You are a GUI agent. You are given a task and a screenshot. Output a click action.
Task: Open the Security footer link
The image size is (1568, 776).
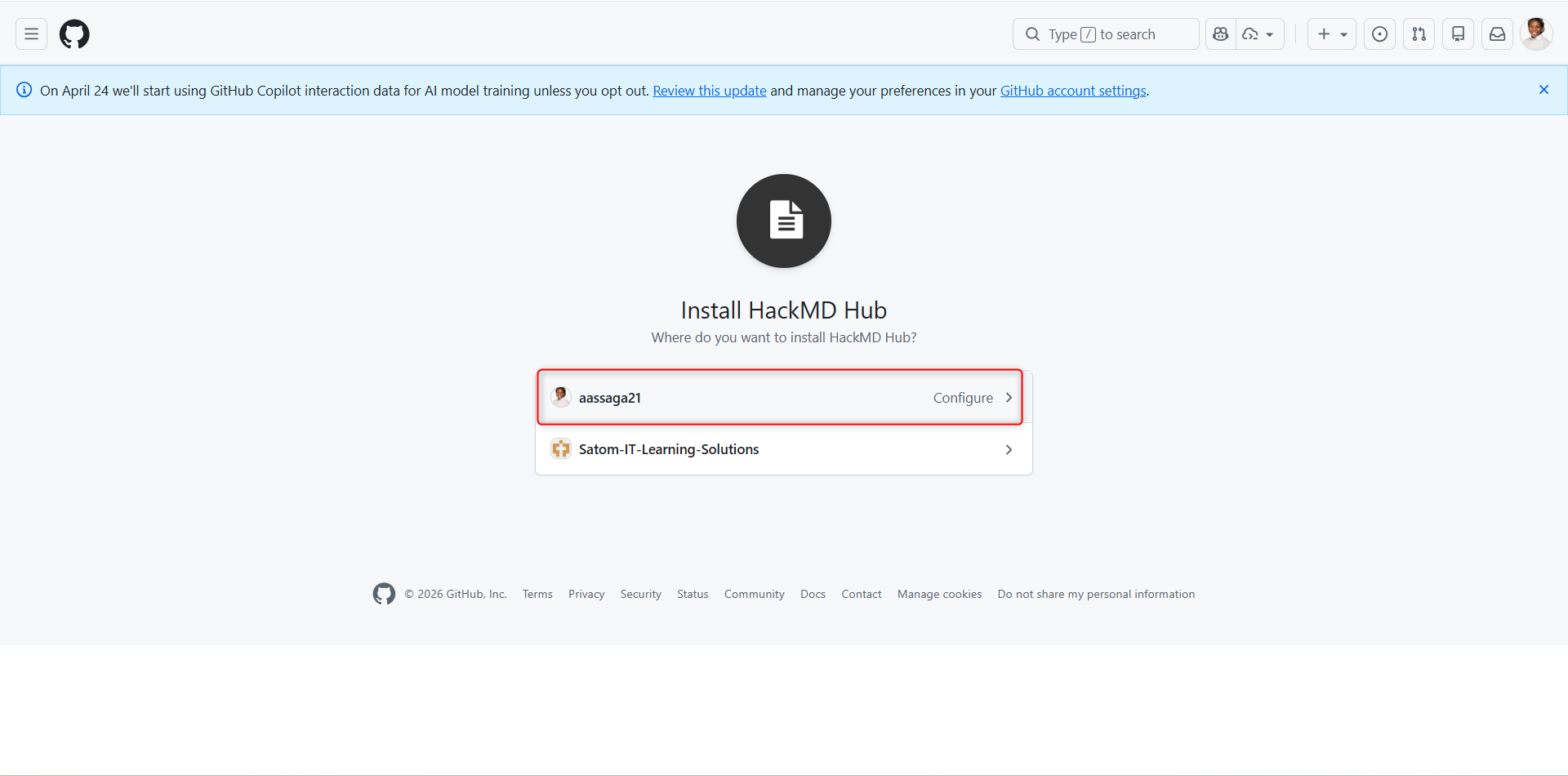coord(640,594)
